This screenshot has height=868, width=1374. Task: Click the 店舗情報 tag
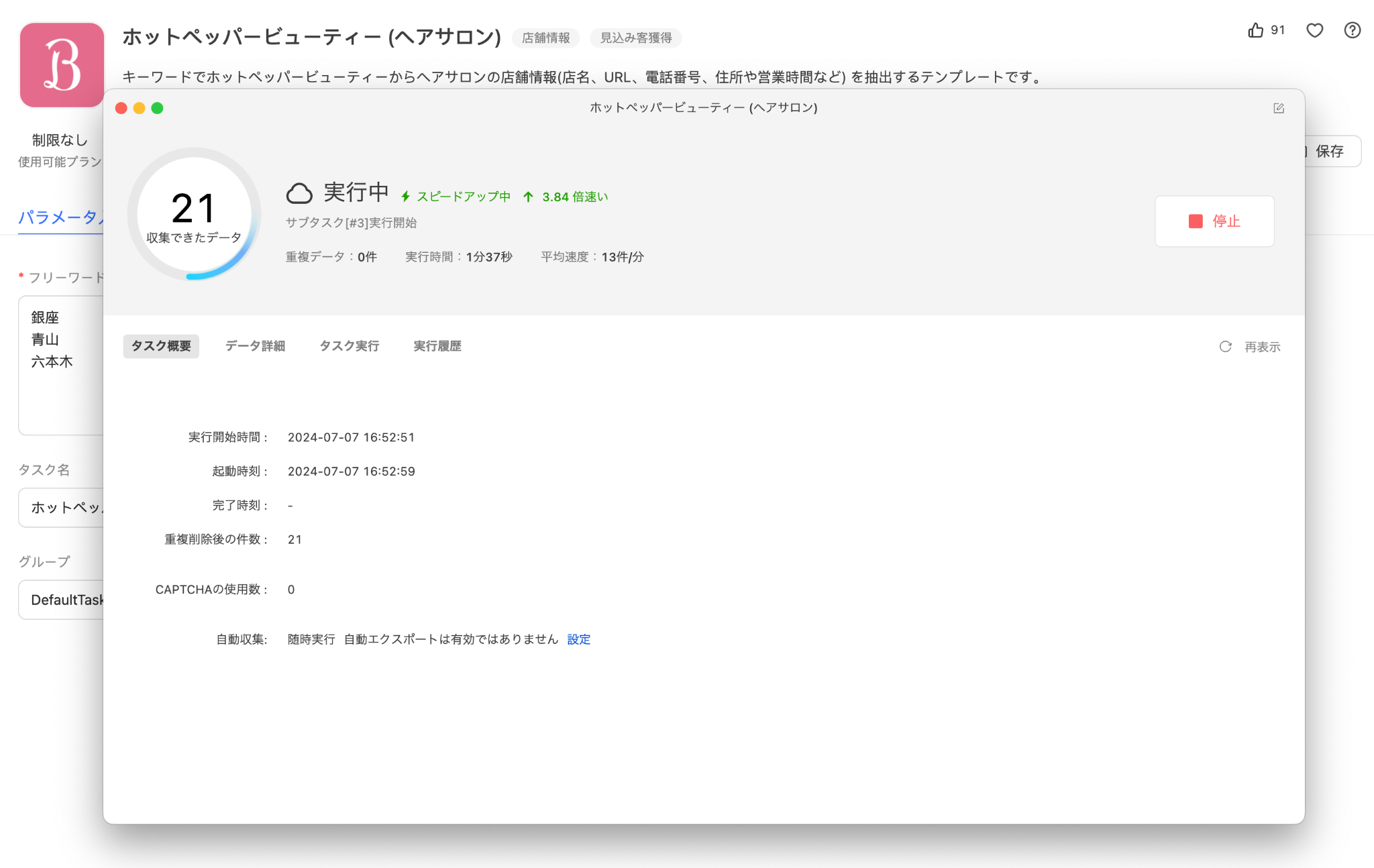[545, 38]
